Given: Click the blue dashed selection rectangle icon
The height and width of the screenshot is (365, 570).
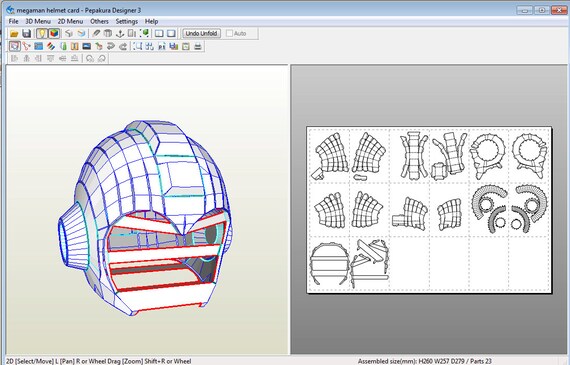Looking at the screenshot, I should (x=137, y=46).
